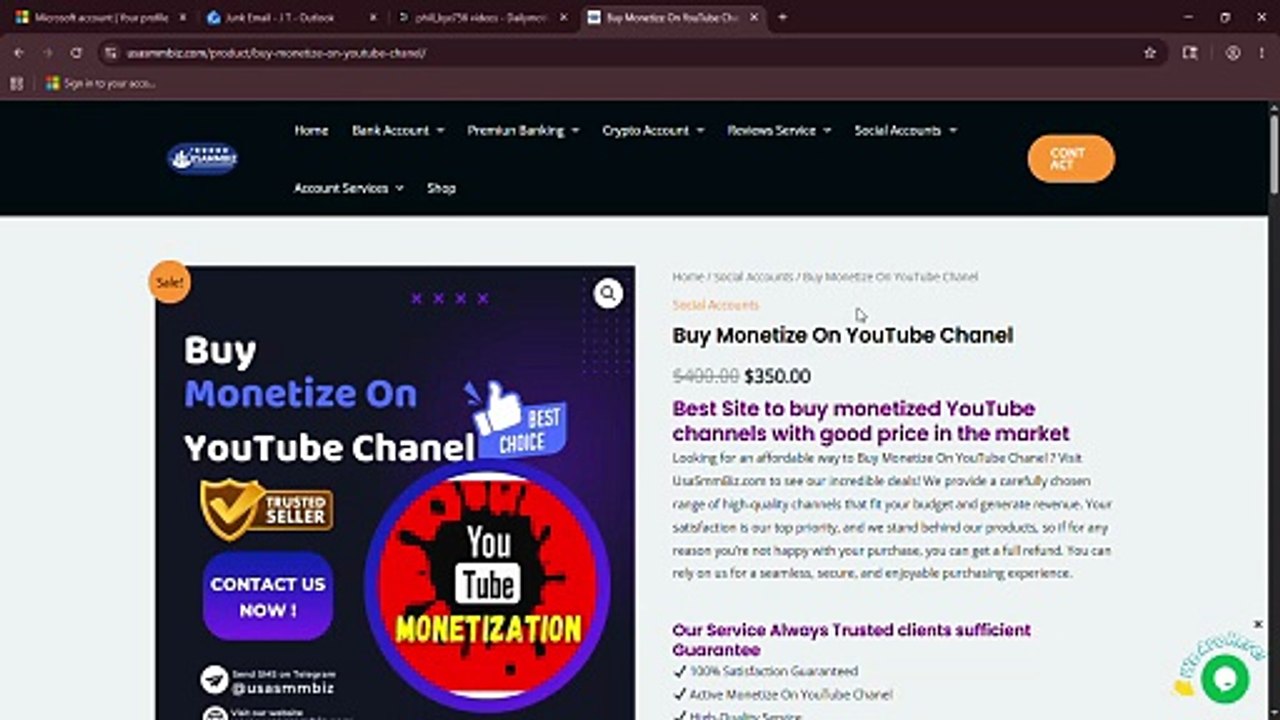The height and width of the screenshot is (720, 1280).
Task: Zoom the product image with magnifier icon
Action: pyautogui.click(x=608, y=293)
